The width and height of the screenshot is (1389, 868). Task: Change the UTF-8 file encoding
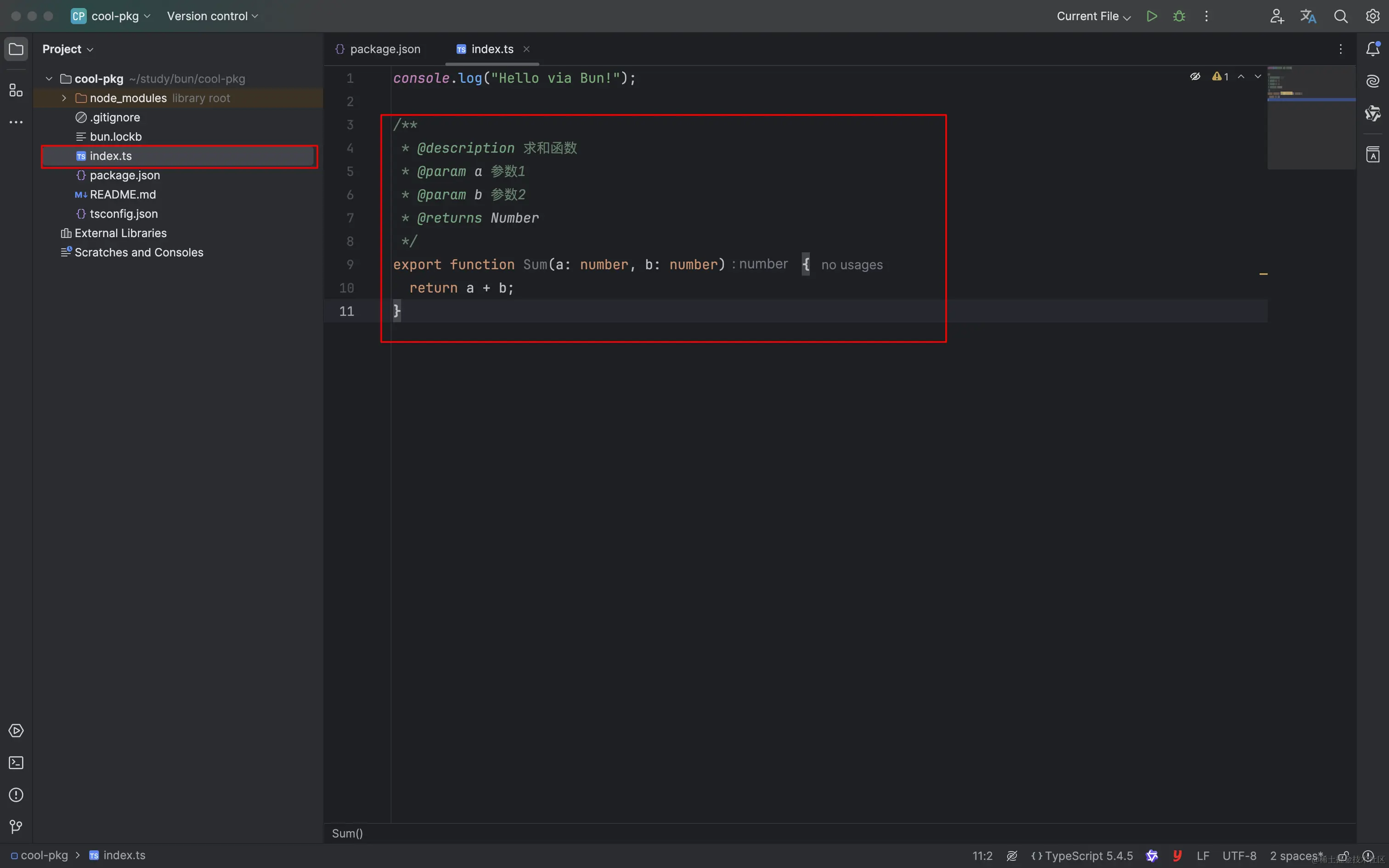(1239, 856)
